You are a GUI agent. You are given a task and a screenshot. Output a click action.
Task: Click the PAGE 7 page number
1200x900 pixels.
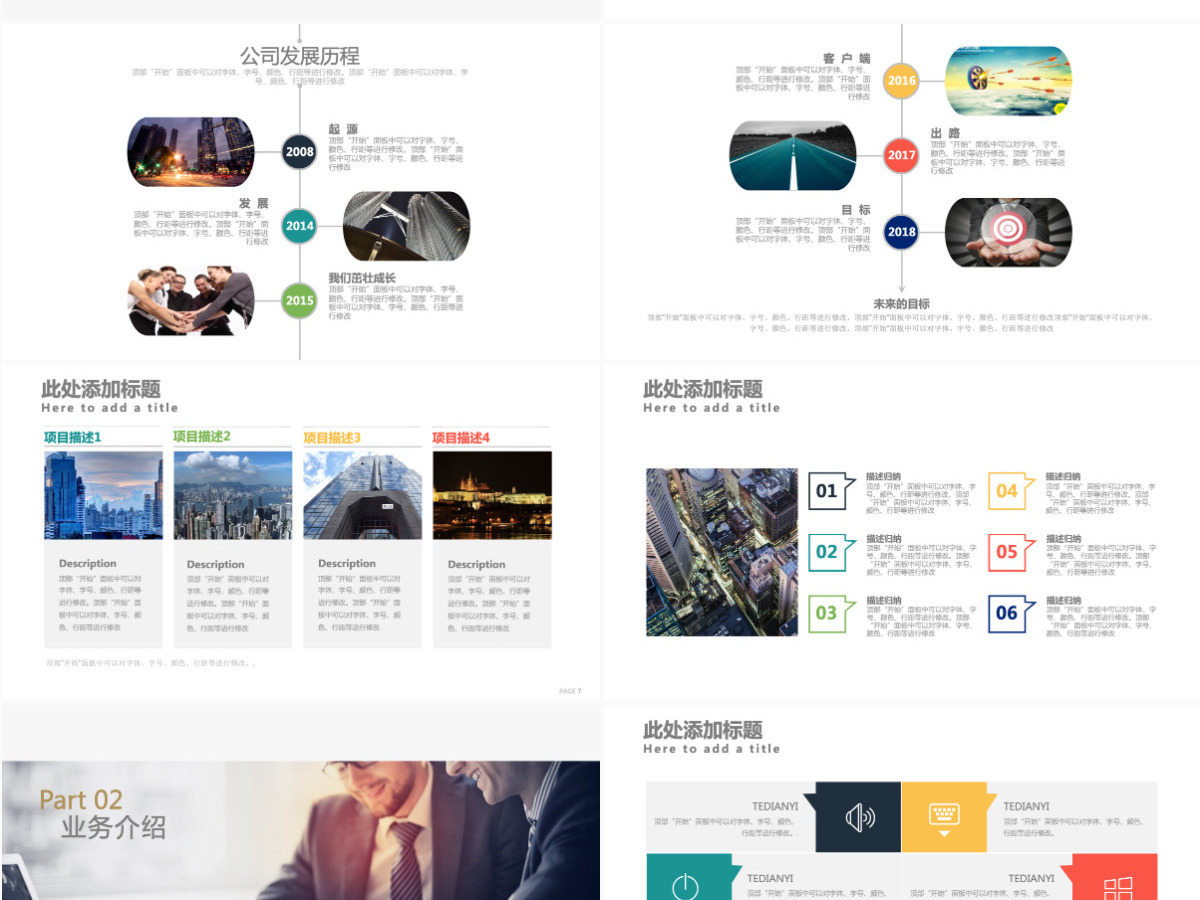570,691
